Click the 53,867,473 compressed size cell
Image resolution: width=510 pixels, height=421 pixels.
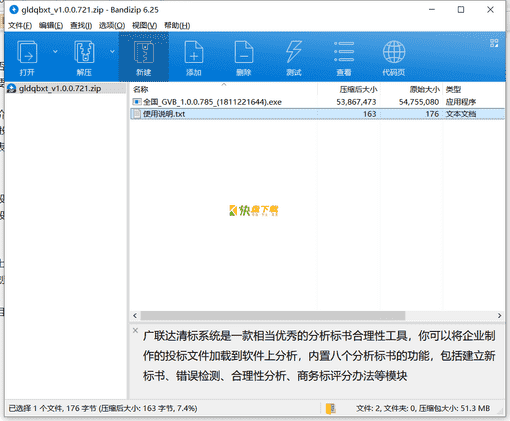point(356,102)
